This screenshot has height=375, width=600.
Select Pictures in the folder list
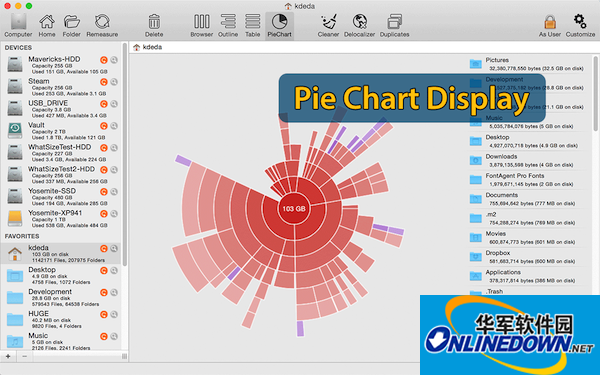click(527, 64)
